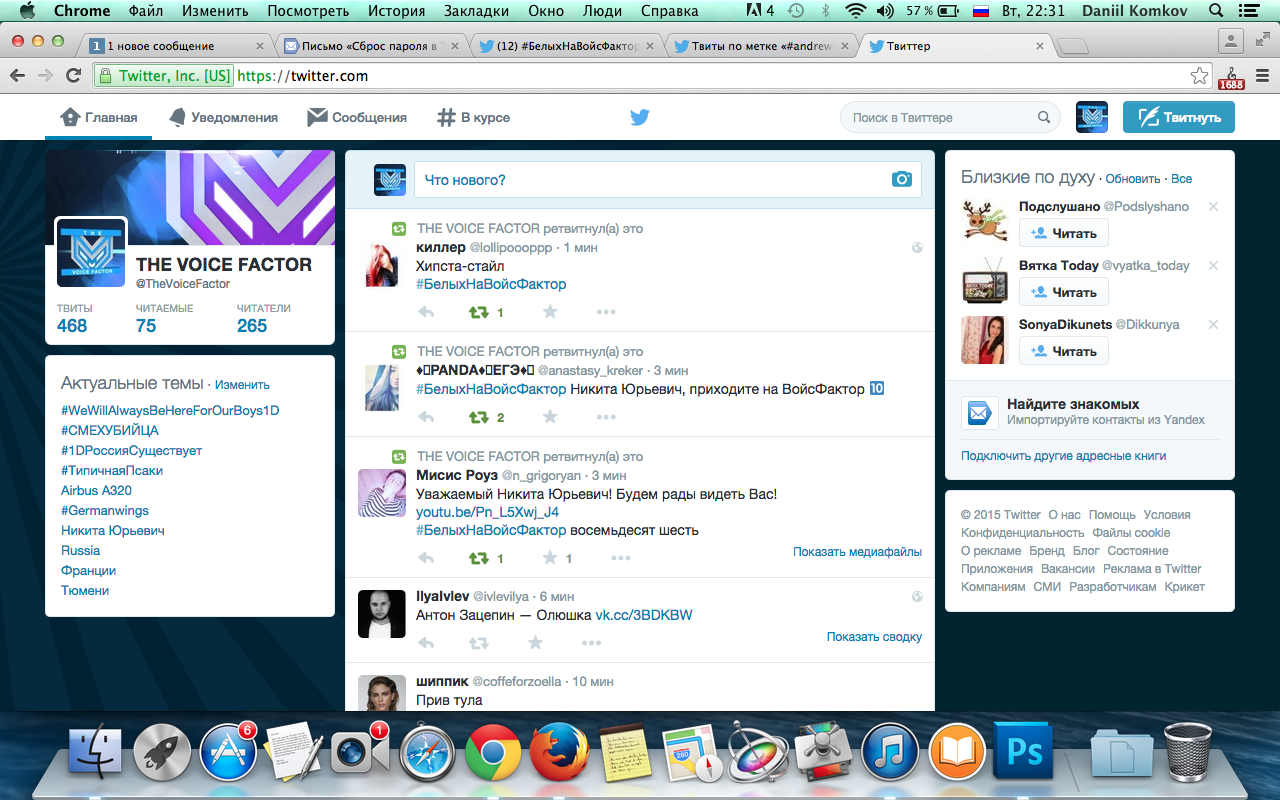Follow SonyaDikunets with Читать button
1280x800 pixels.
pyautogui.click(x=1064, y=351)
